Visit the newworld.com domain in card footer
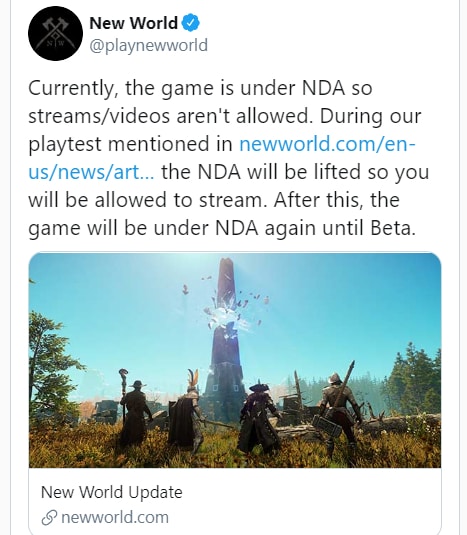The height and width of the screenshot is (535, 467). pos(115,518)
